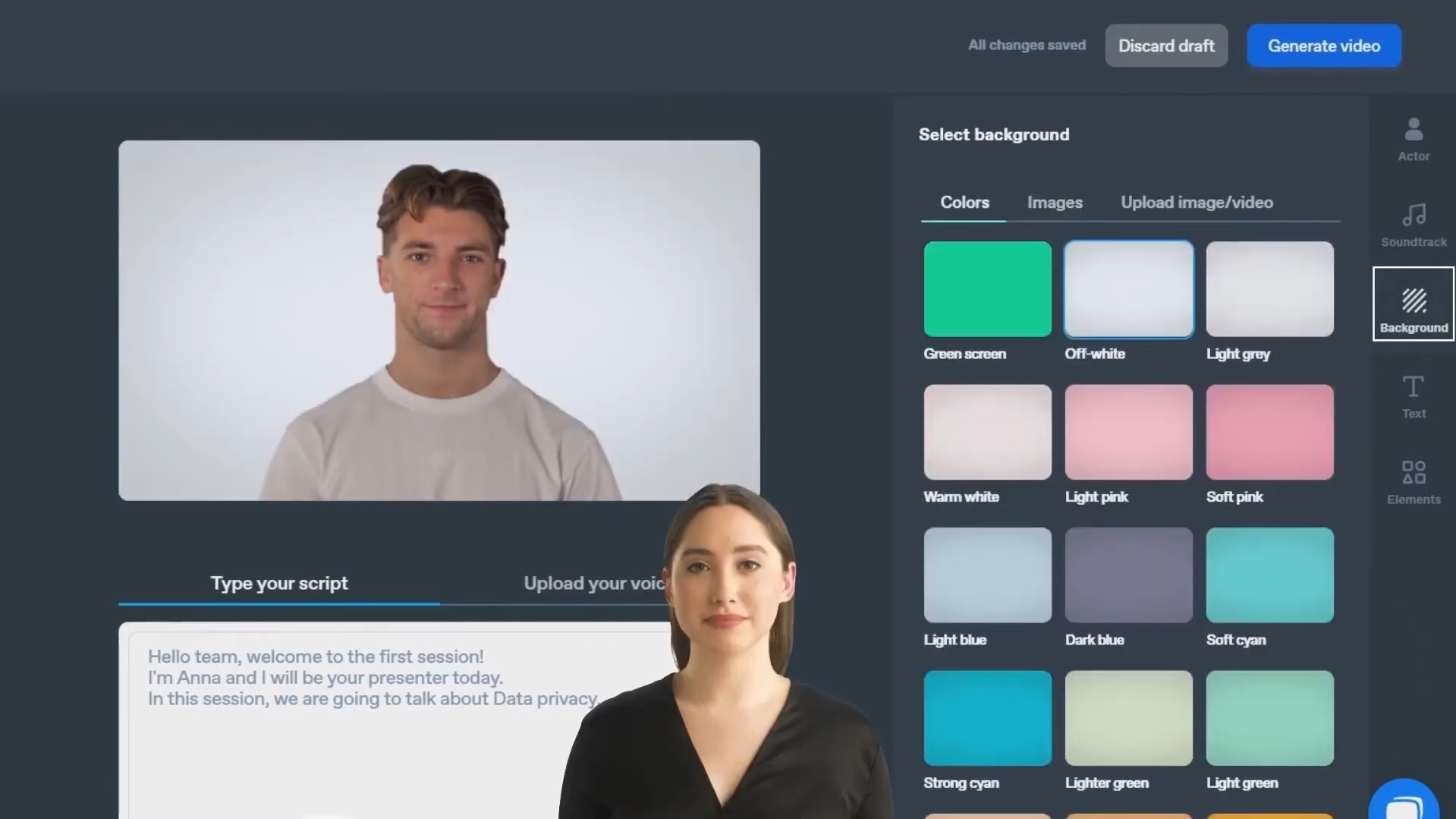Click the Generate video button
This screenshot has height=819, width=1456.
point(1323,46)
